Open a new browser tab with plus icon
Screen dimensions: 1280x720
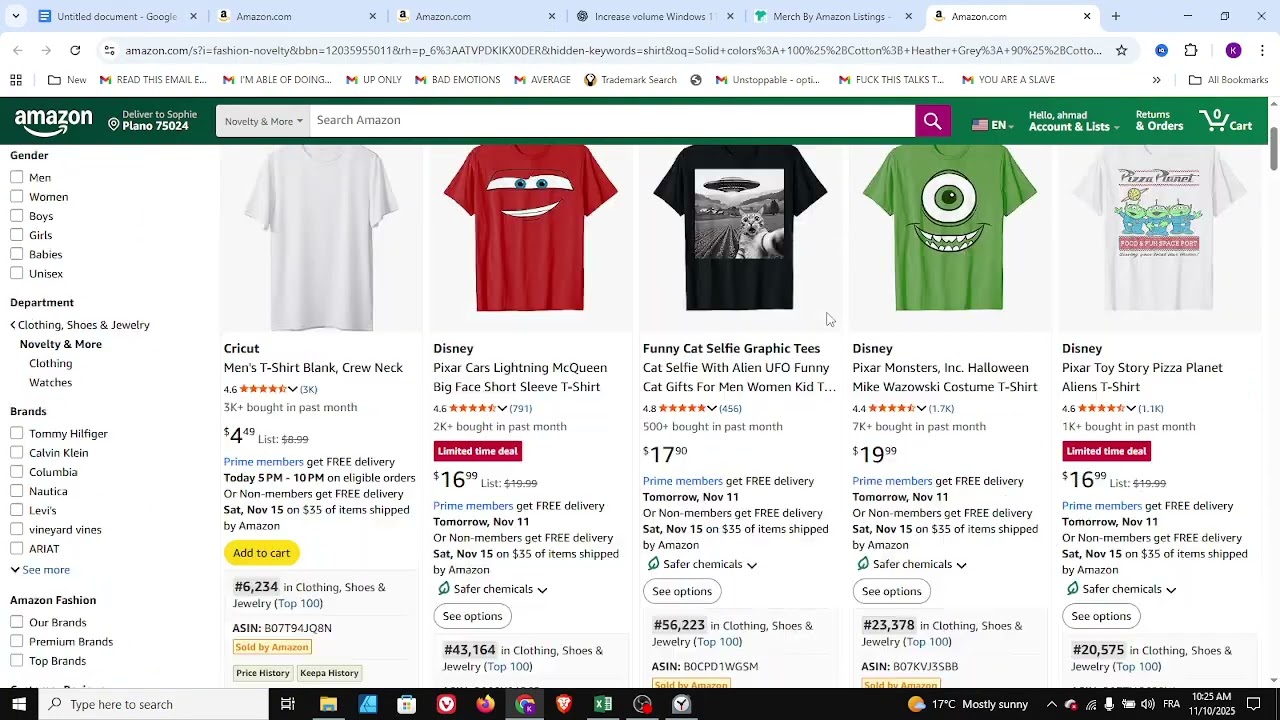tap(1116, 16)
